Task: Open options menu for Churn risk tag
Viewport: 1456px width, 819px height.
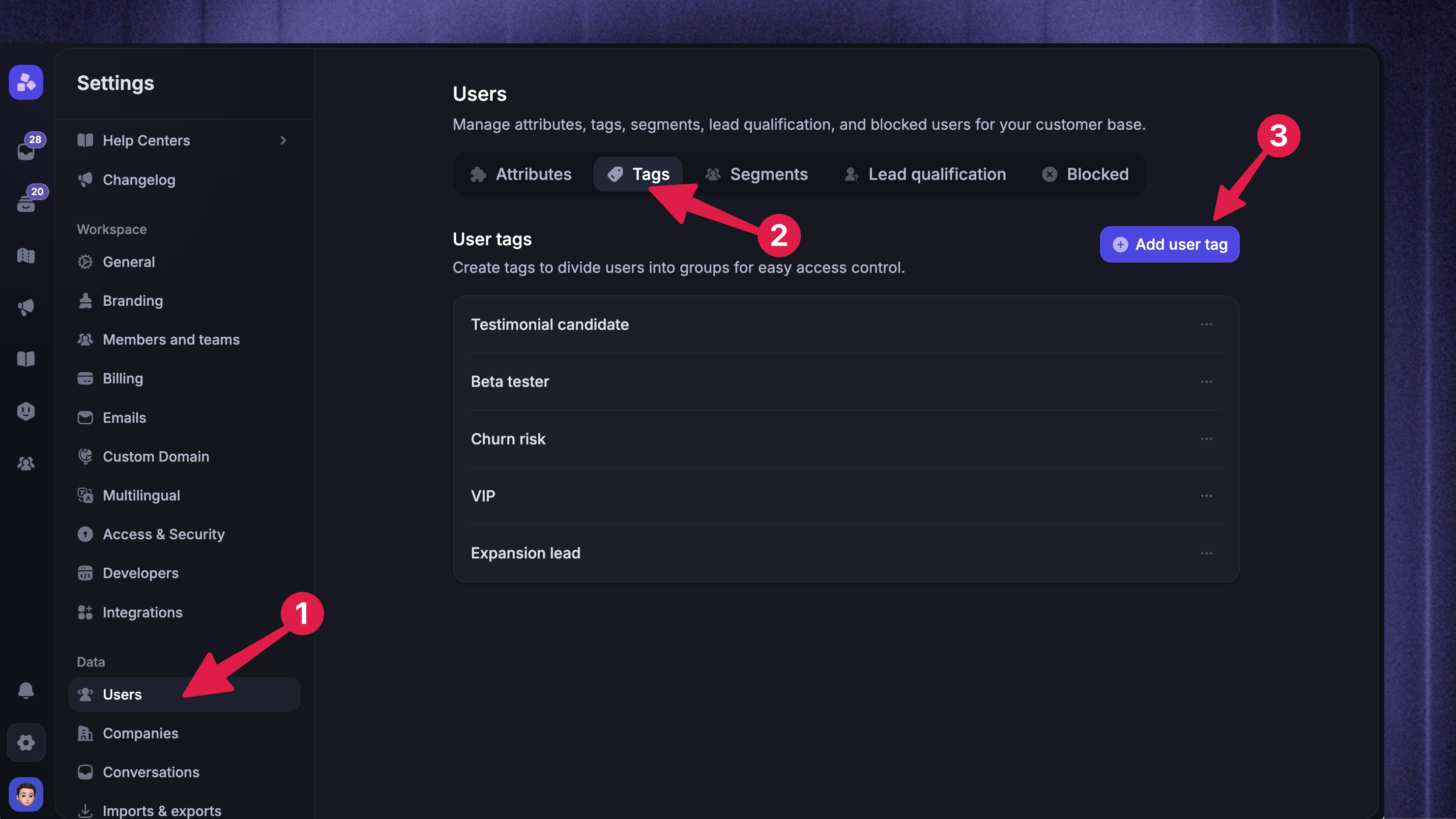Action: pos(1206,439)
